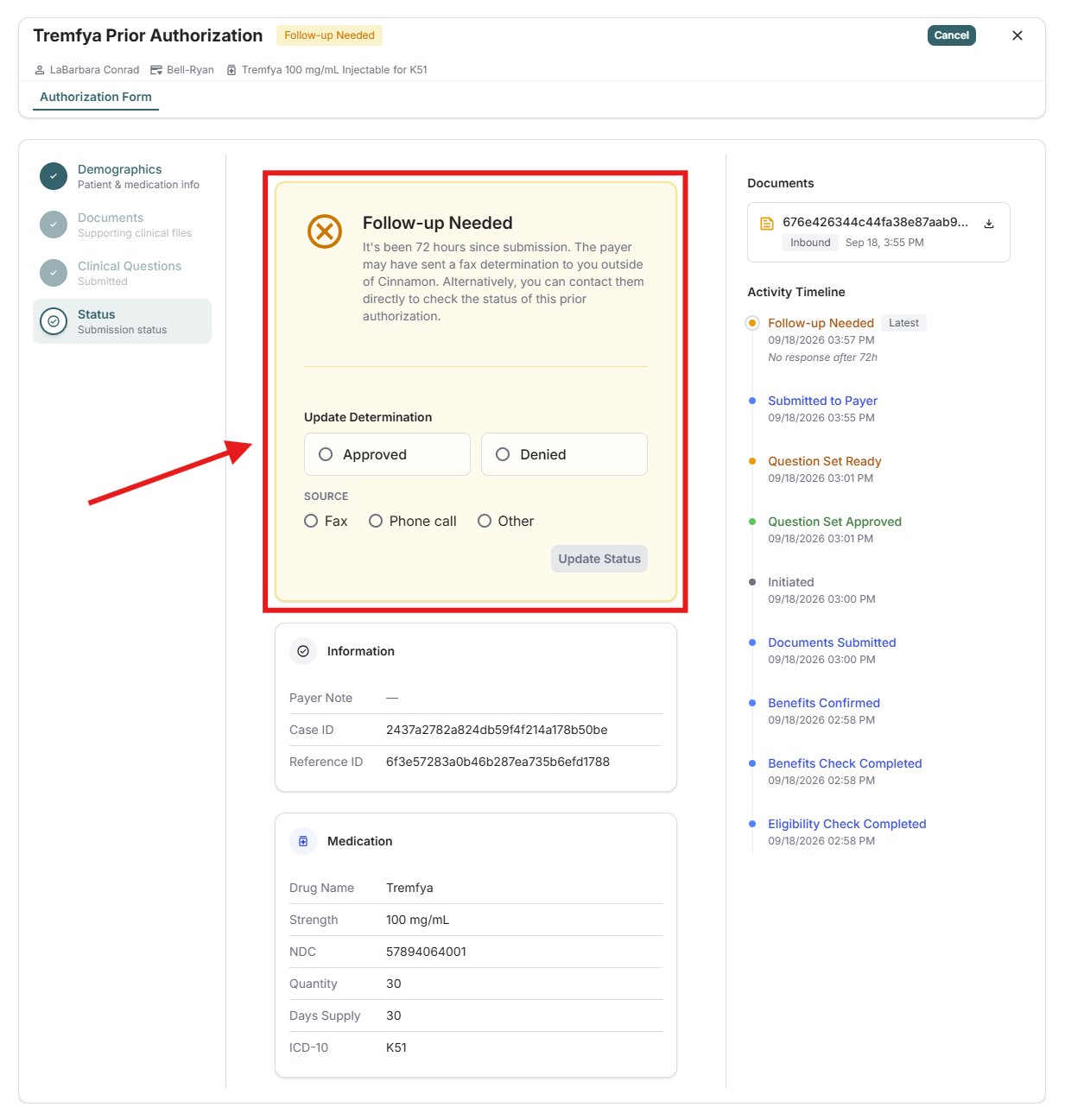Click the download icon for the inbound document
This screenshot has height=1120, width=1065.
pos(989,224)
